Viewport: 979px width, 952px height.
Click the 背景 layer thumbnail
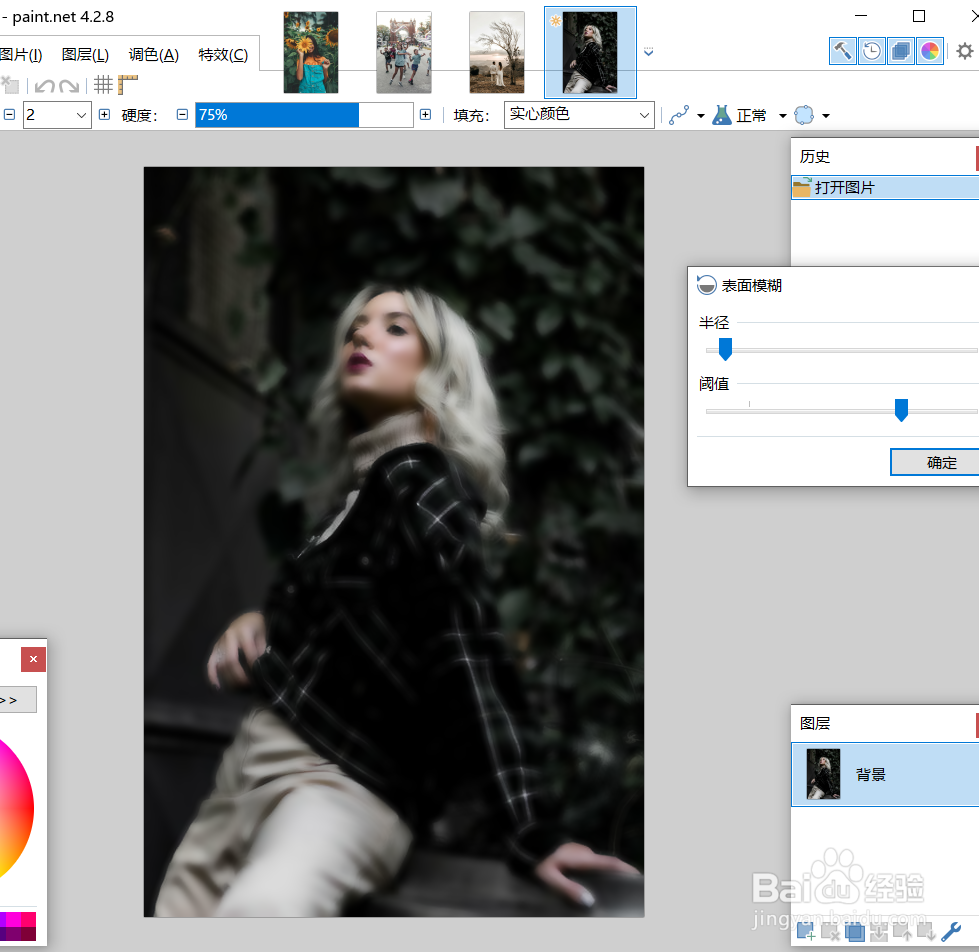point(823,774)
